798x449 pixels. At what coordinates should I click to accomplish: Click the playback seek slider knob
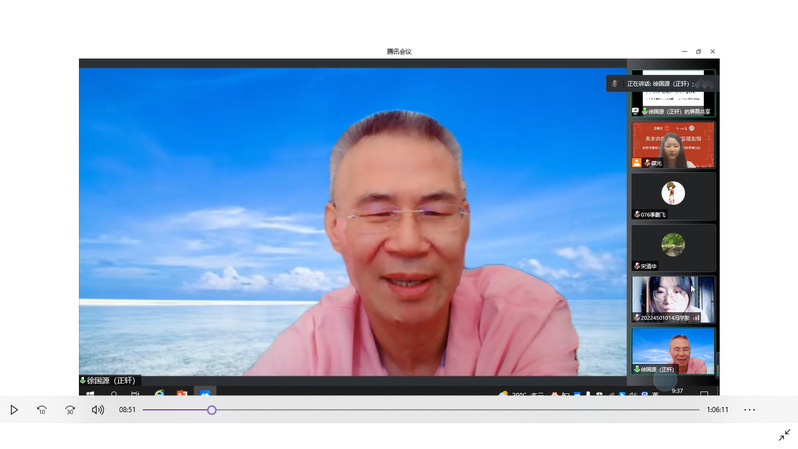(212, 410)
